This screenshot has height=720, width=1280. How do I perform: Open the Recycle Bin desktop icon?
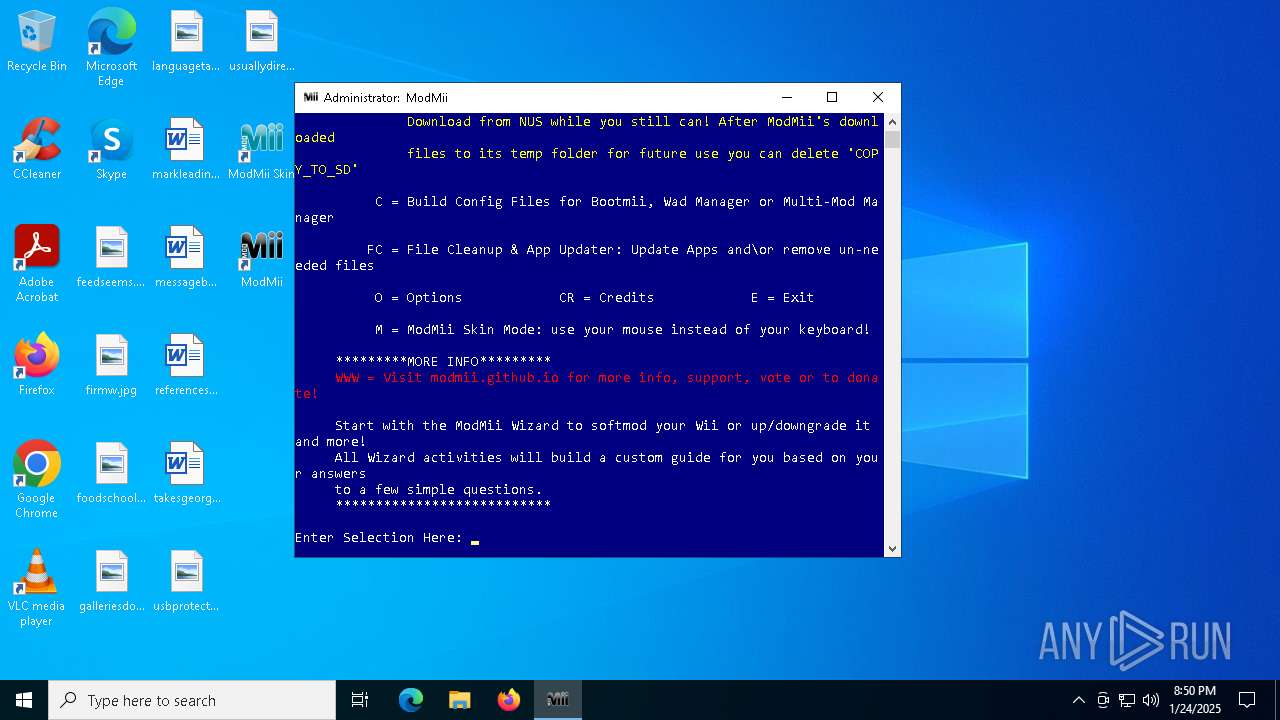click(37, 42)
